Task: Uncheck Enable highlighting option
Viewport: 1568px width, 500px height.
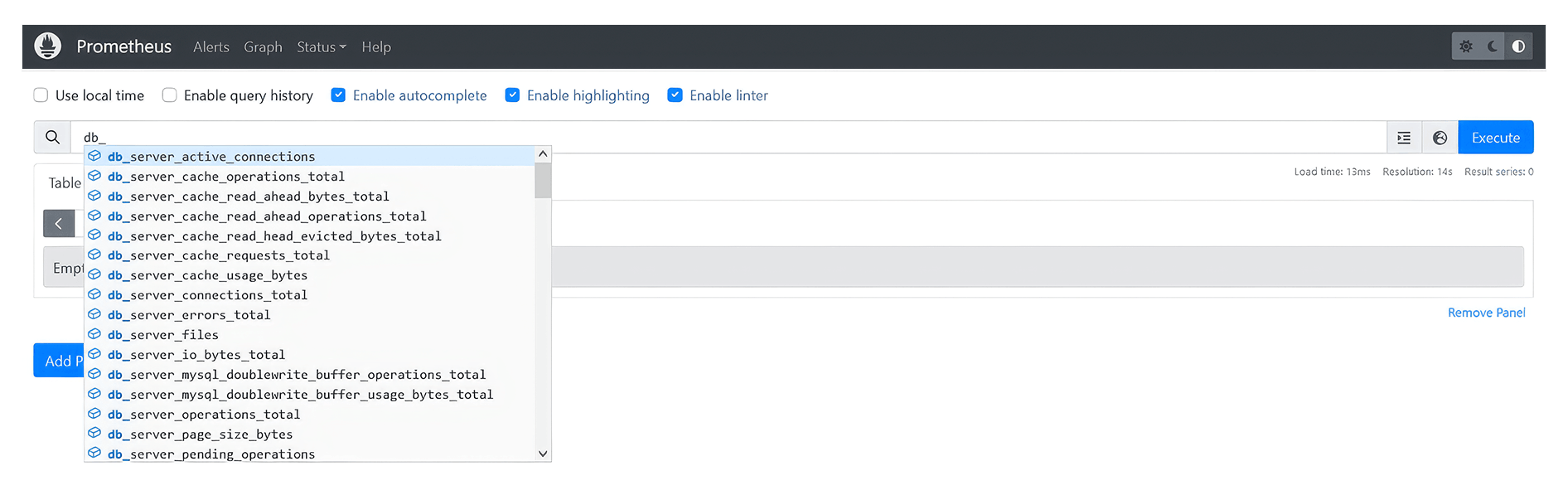Action: pos(513,95)
